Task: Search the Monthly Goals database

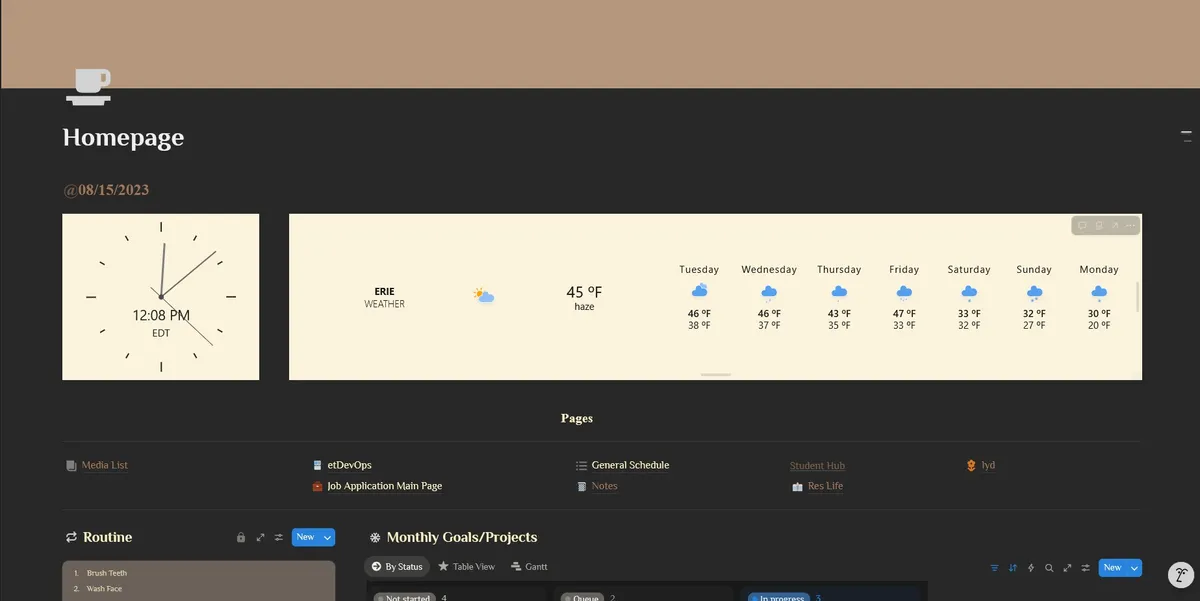Action: 1049,568
